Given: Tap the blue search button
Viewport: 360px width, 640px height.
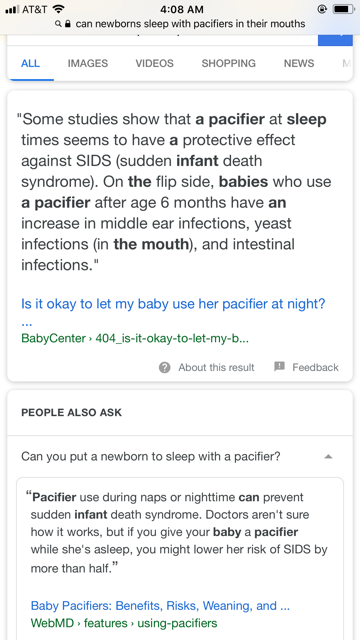Looking at the screenshot, I should [335, 40].
